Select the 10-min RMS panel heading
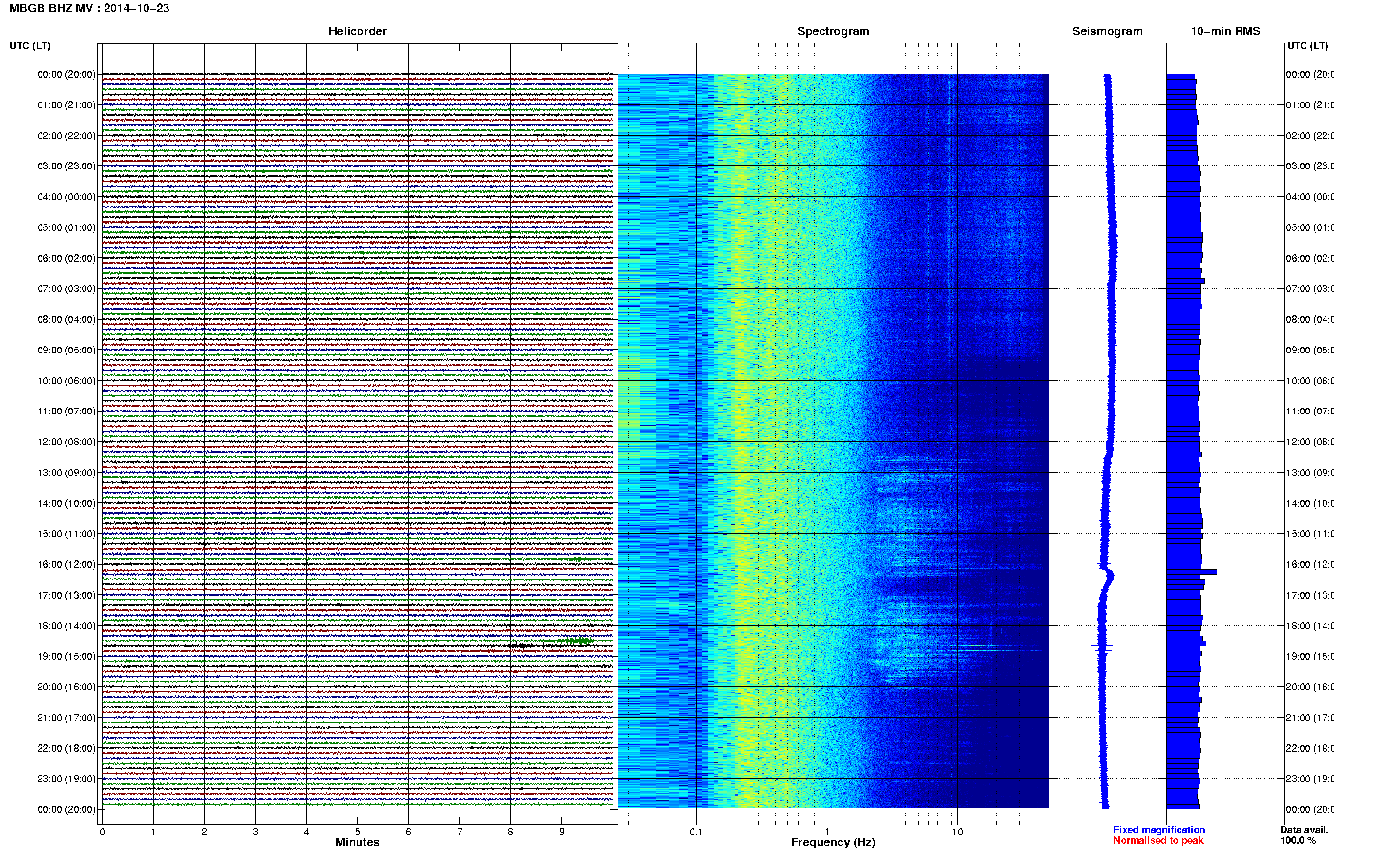1389x868 pixels. pos(1225,31)
